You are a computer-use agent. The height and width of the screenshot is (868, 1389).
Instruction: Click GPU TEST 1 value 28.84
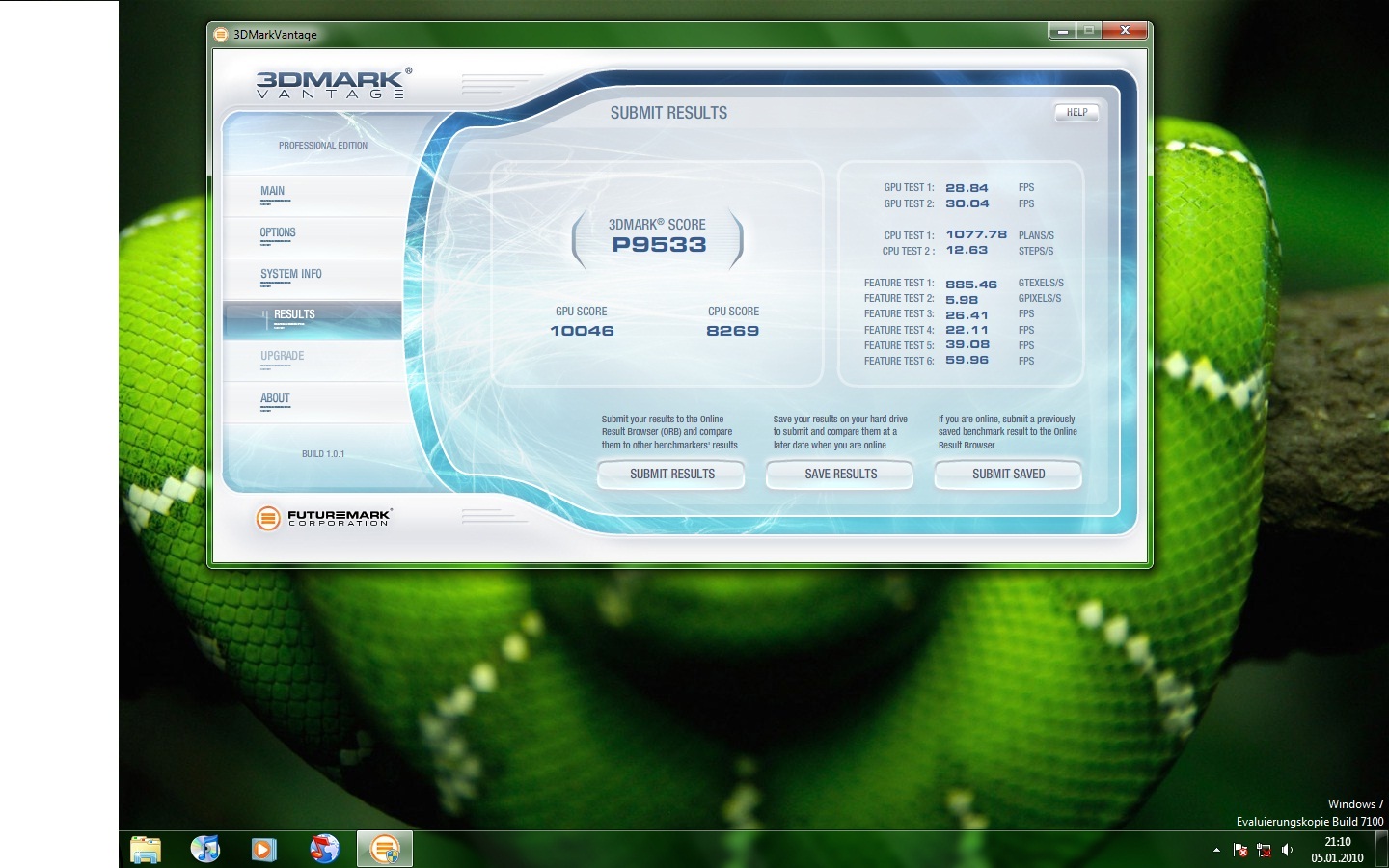967,188
